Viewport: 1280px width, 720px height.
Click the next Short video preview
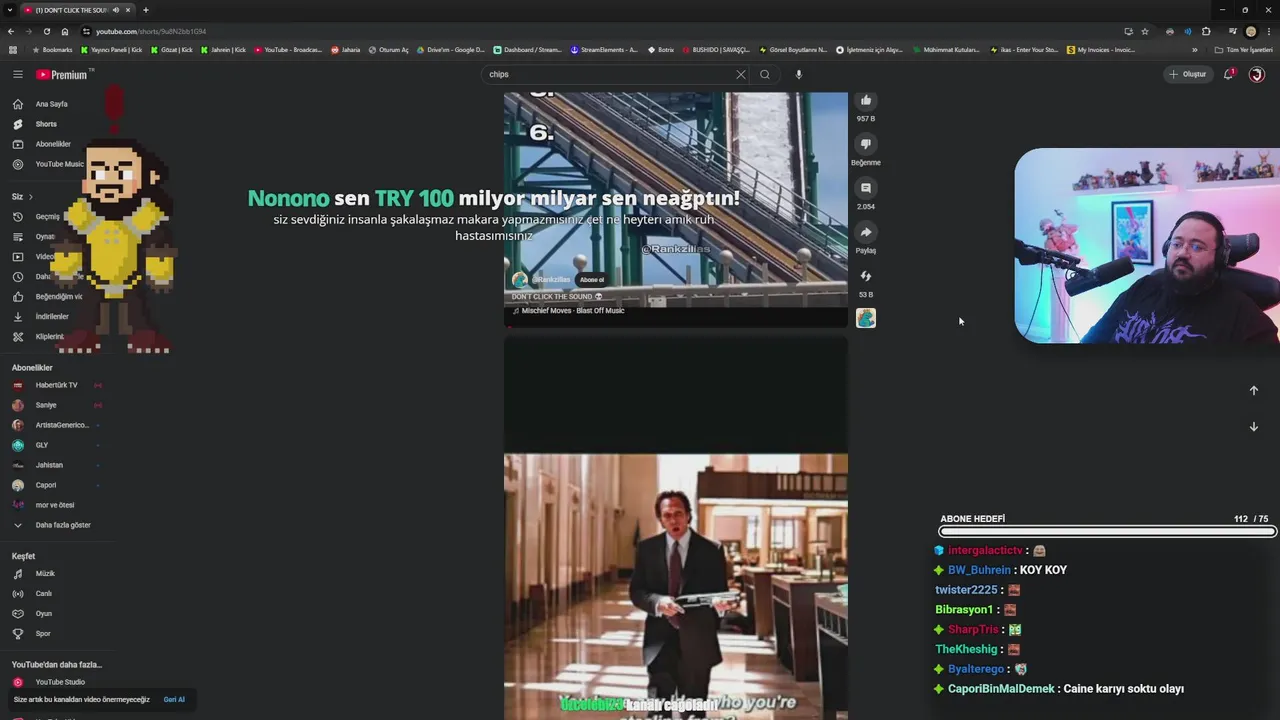click(676, 528)
